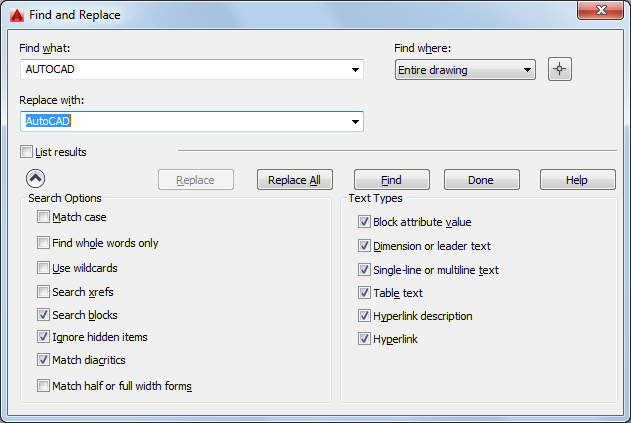The height and width of the screenshot is (423, 631).
Task: Open Help for this dialog
Action: point(577,180)
